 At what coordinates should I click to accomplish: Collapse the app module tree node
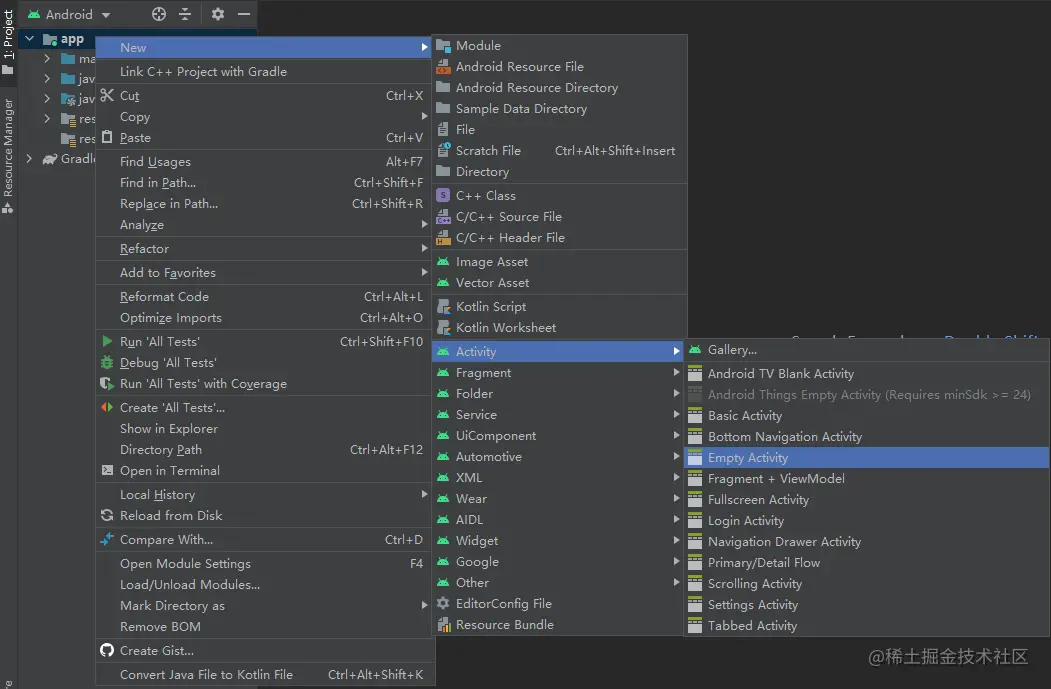[x=29, y=39]
